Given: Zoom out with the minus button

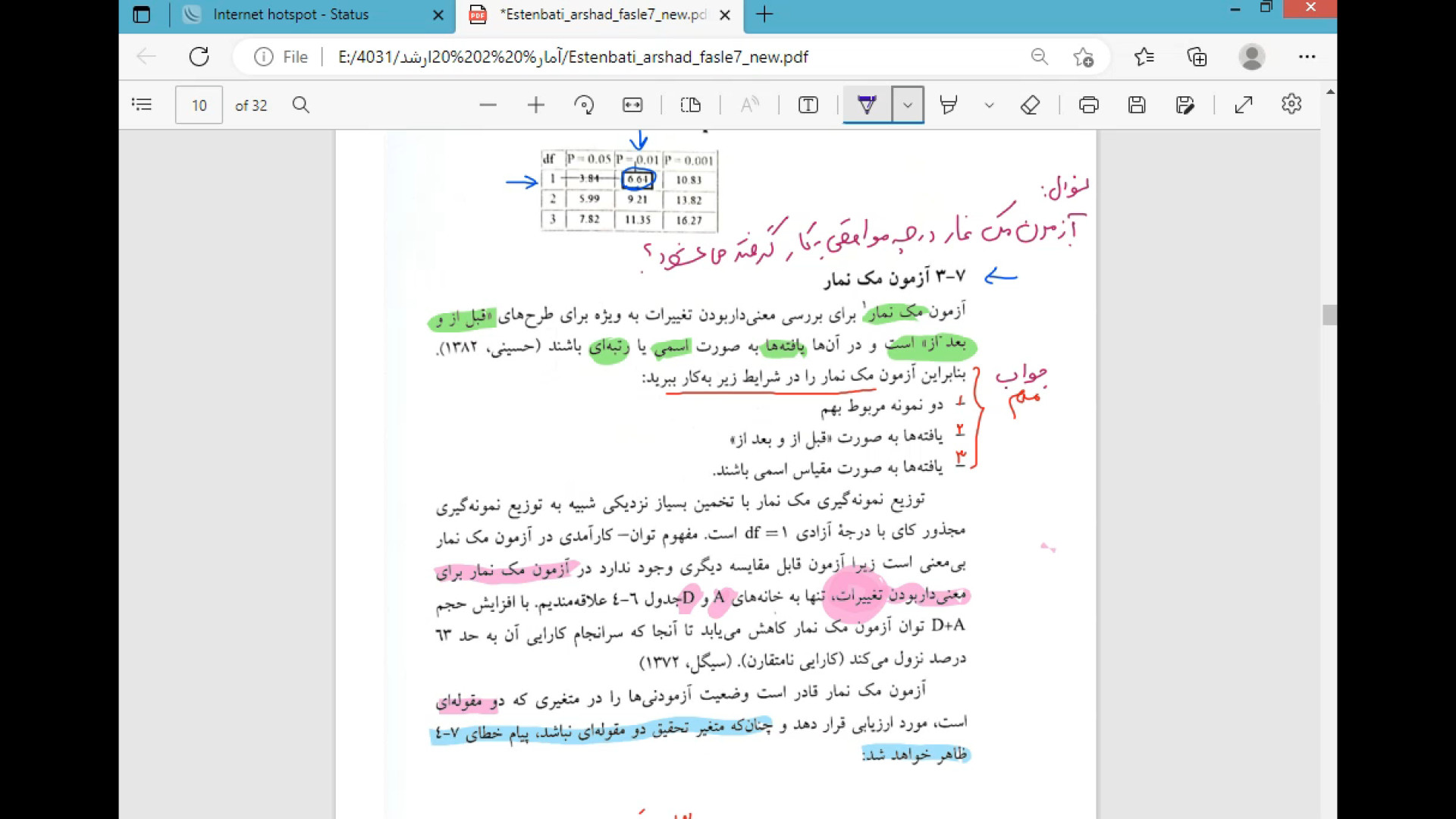Looking at the screenshot, I should (488, 105).
